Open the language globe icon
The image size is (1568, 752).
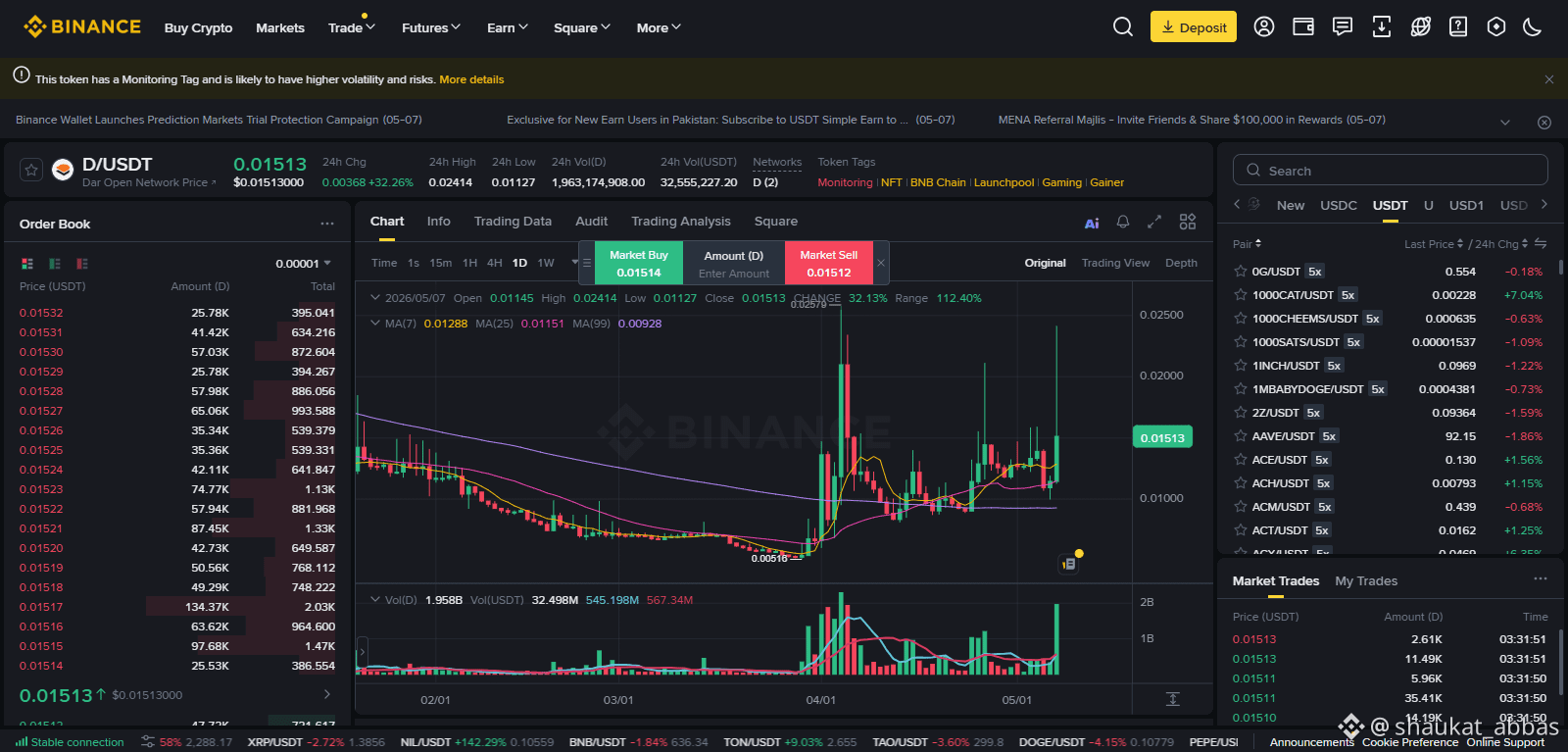click(1420, 26)
